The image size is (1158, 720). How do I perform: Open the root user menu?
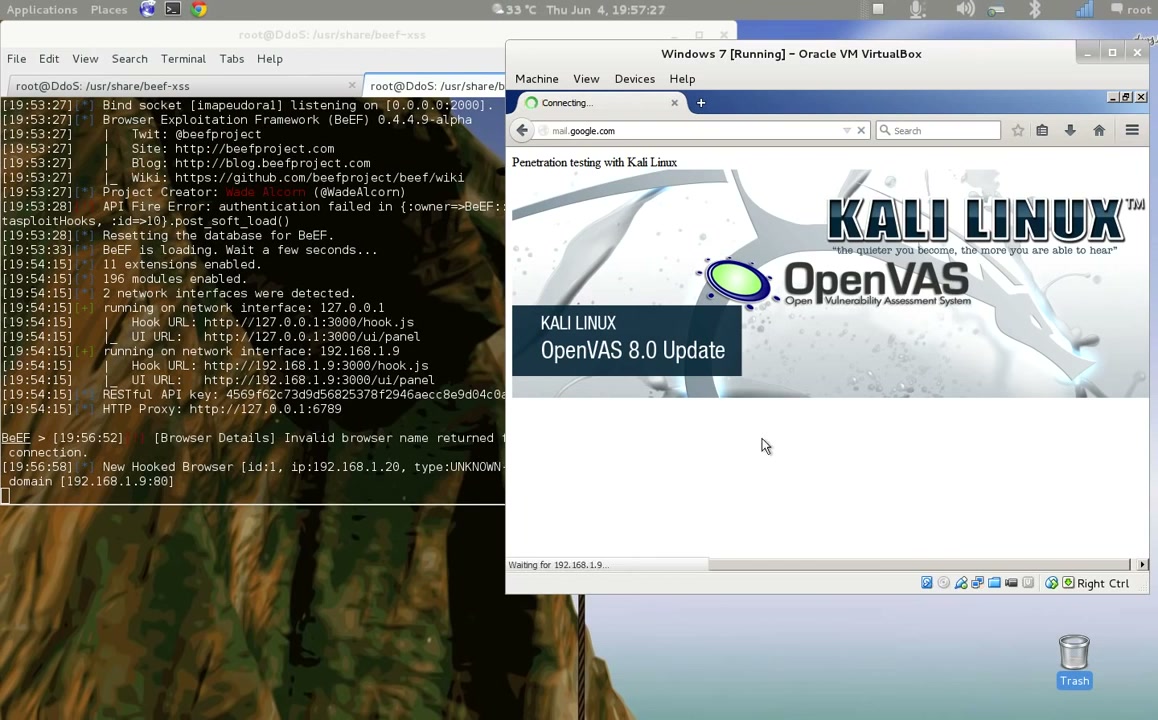pyautogui.click(x=1131, y=10)
